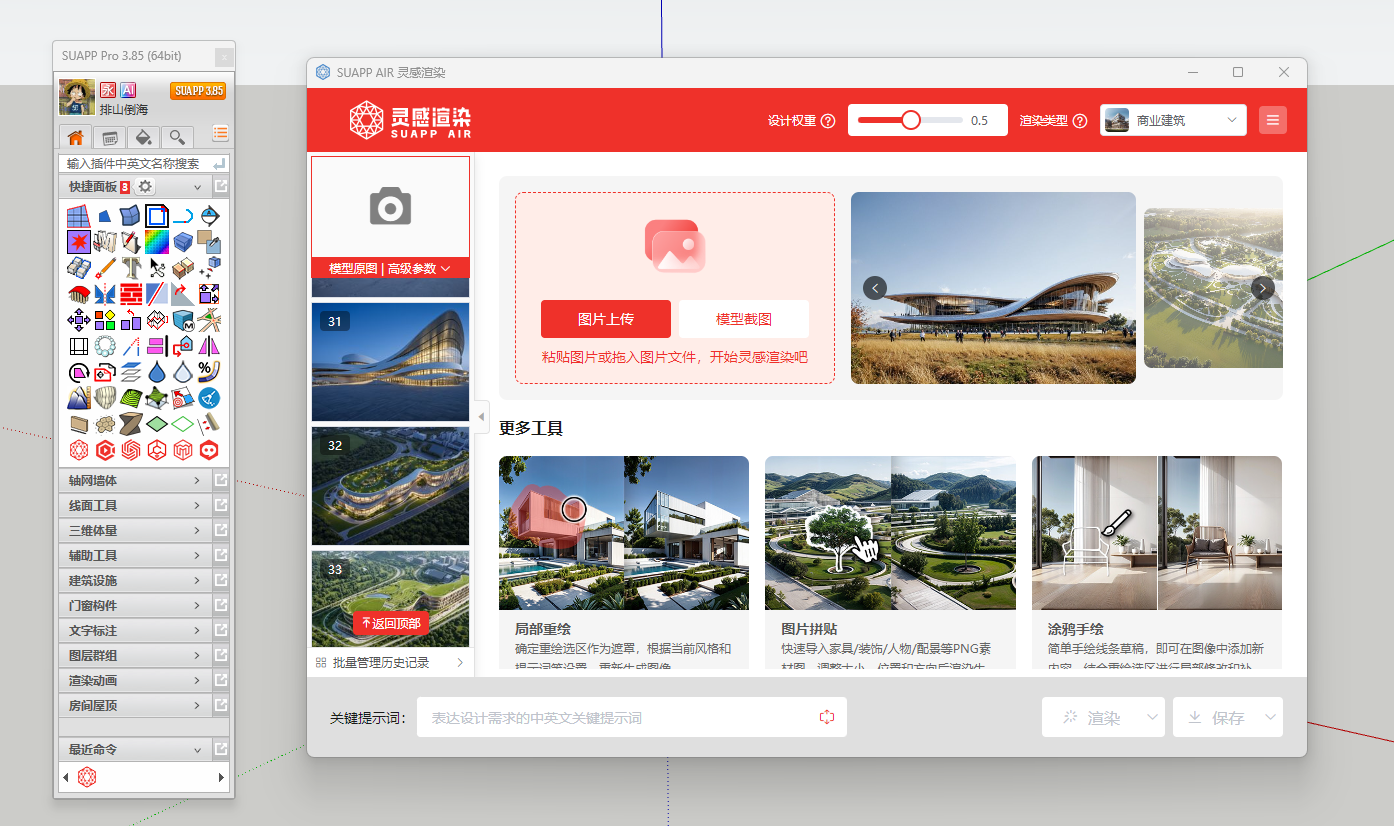Click the camera capture icon in history sidebar
The image size is (1394, 826).
tap(390, 205)
